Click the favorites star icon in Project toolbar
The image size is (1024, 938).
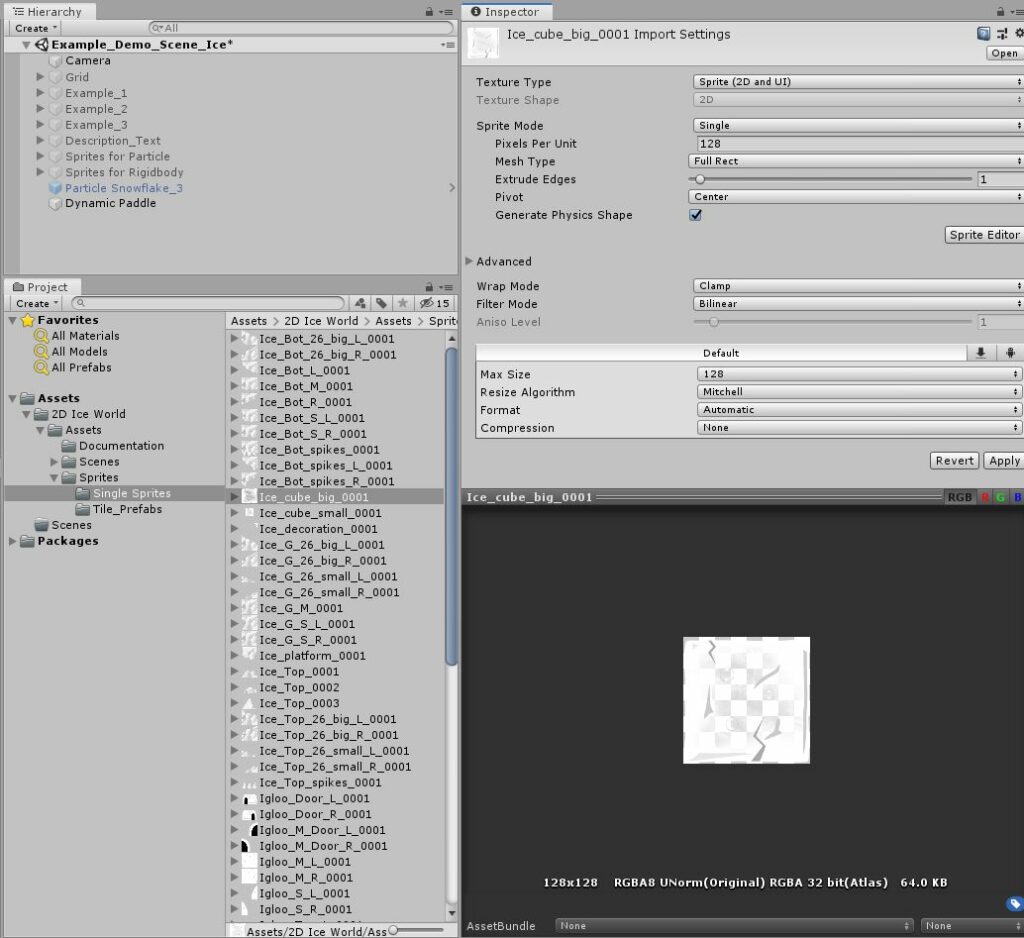402,303
